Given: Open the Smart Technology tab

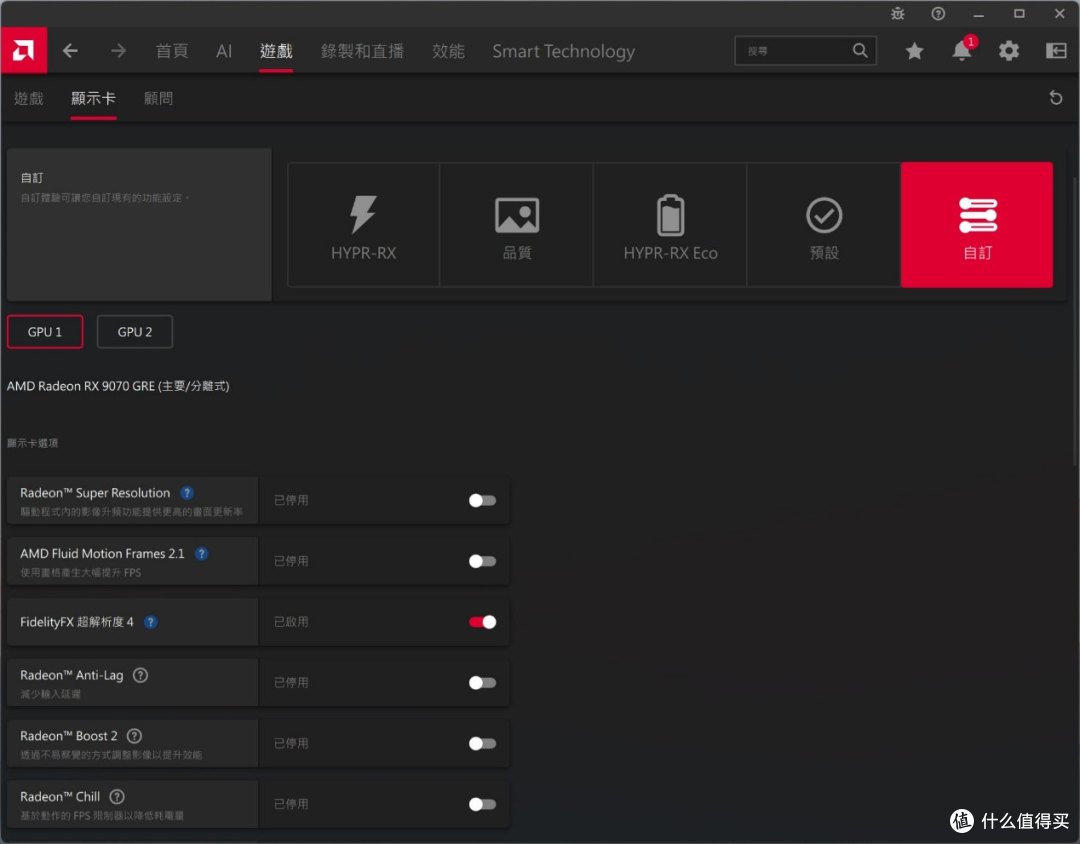Looking at the screenshot, I should pos(563,51).
